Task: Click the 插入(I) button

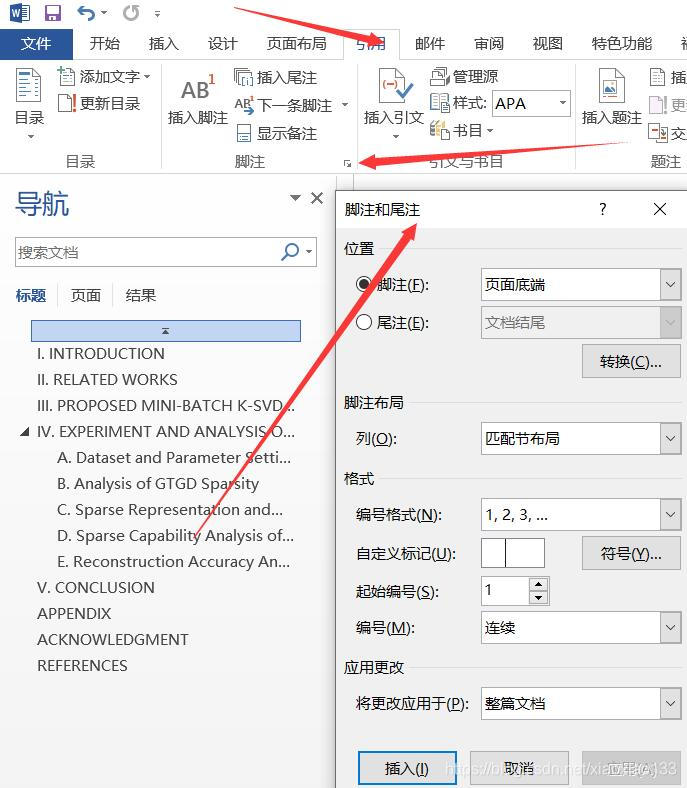Action: pyautogui.click(x=407, y=768)
